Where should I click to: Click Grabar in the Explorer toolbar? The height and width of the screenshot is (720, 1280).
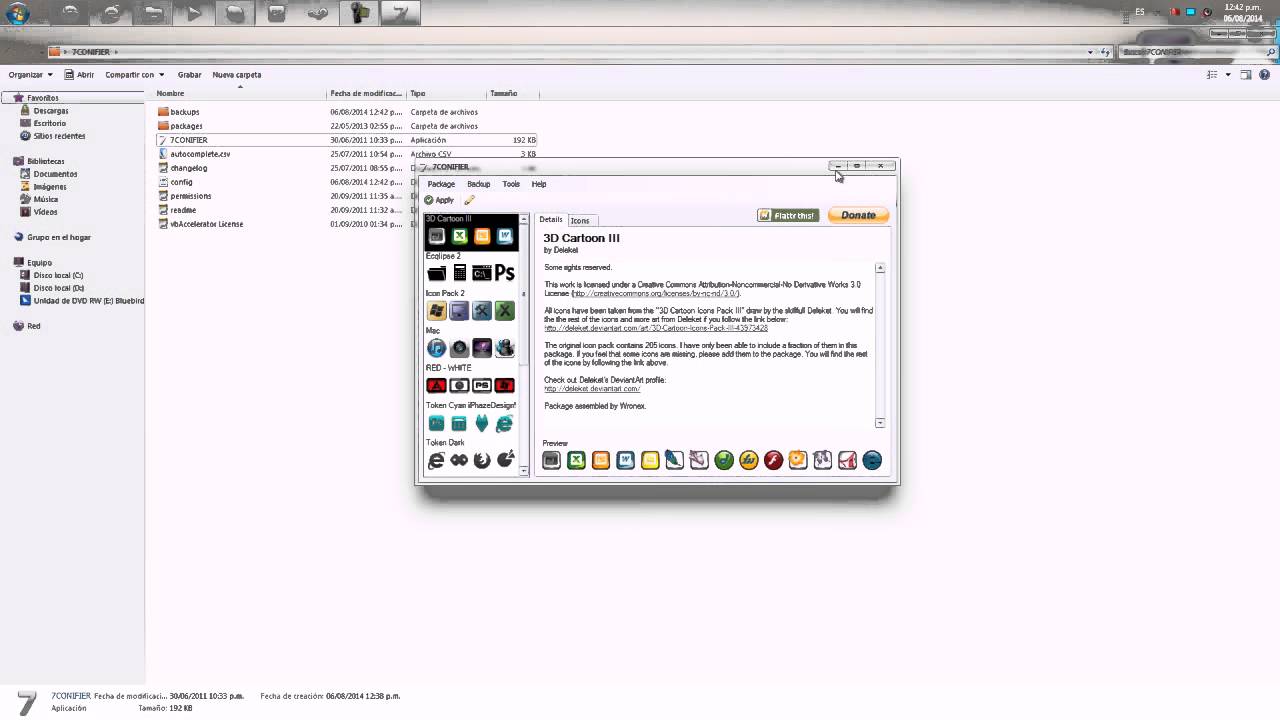click(x=189, y=75)
